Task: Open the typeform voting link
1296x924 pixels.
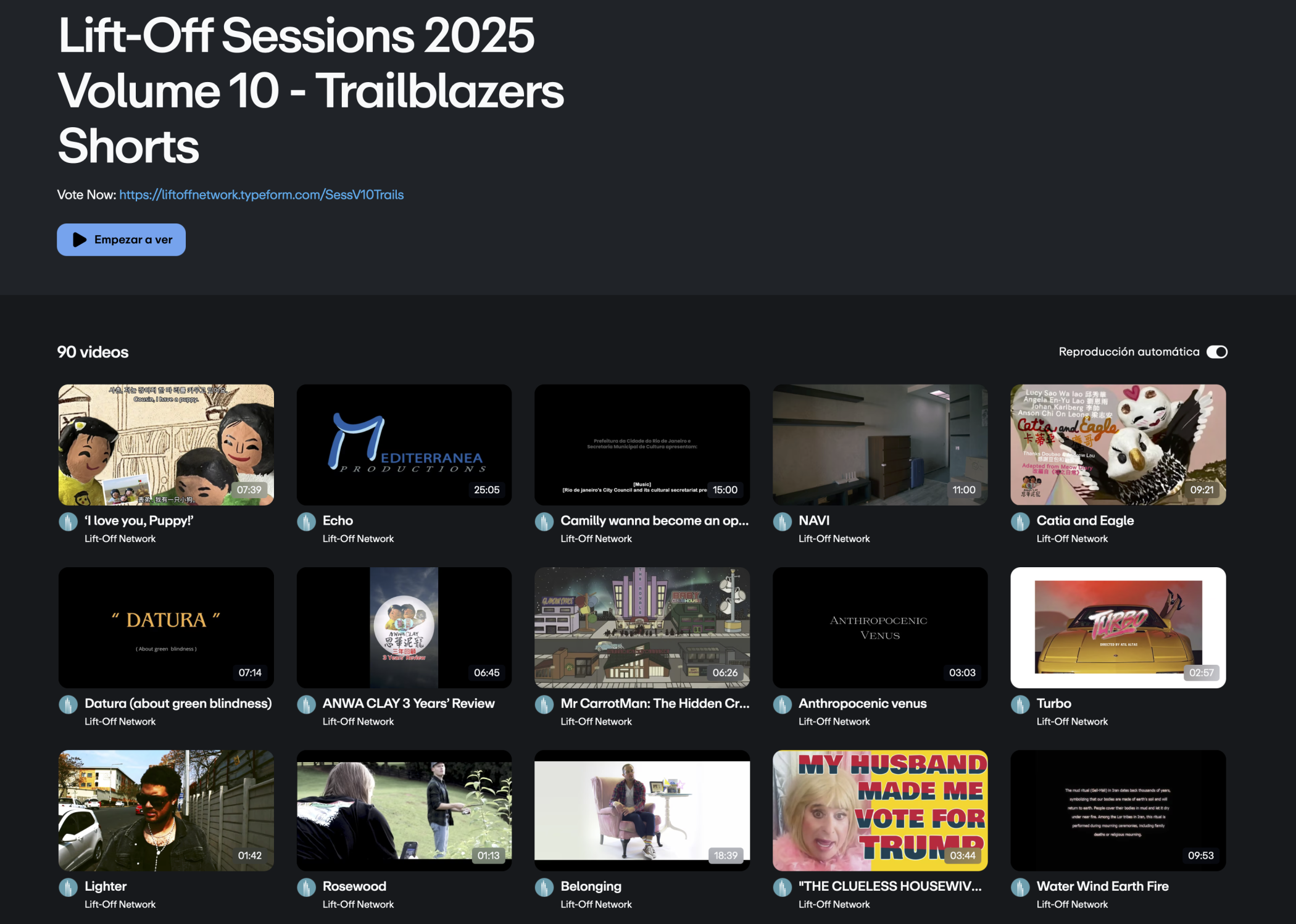Action: [x=261, y=195]
